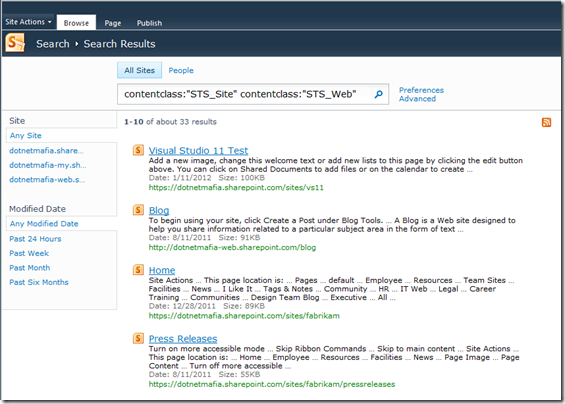Filter results by Past Week
Viewport: 565px width, 404px height.
pyautogui.click(x=29, y=253)
